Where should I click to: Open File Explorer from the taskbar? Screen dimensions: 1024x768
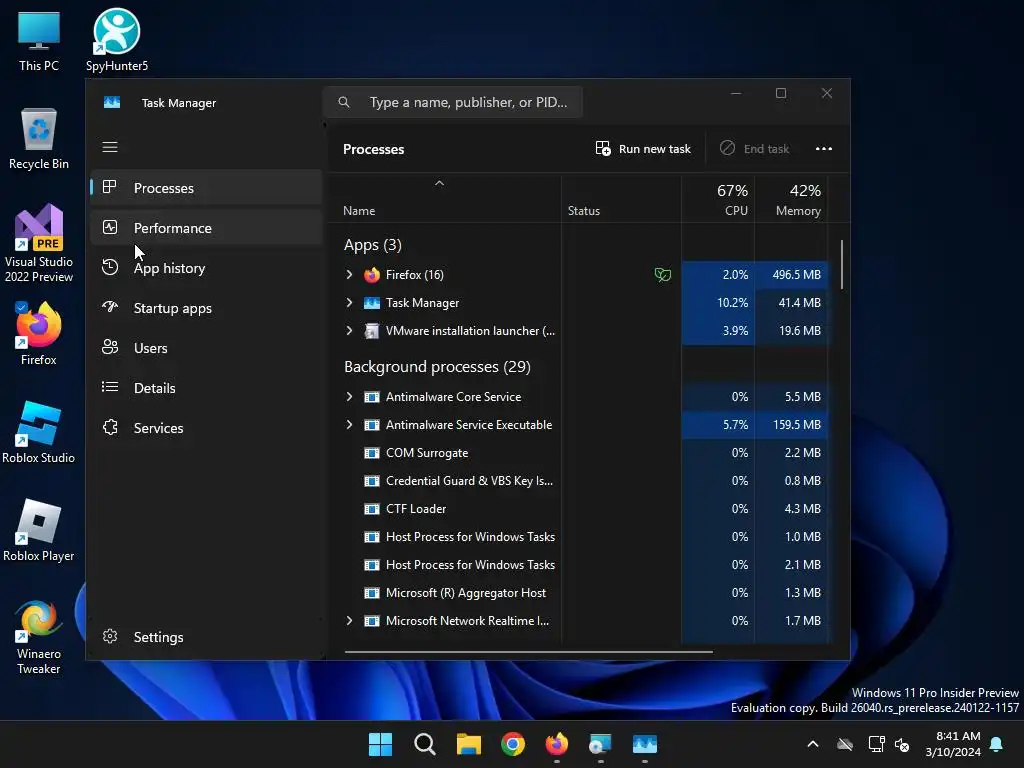[x=468, y=744]
